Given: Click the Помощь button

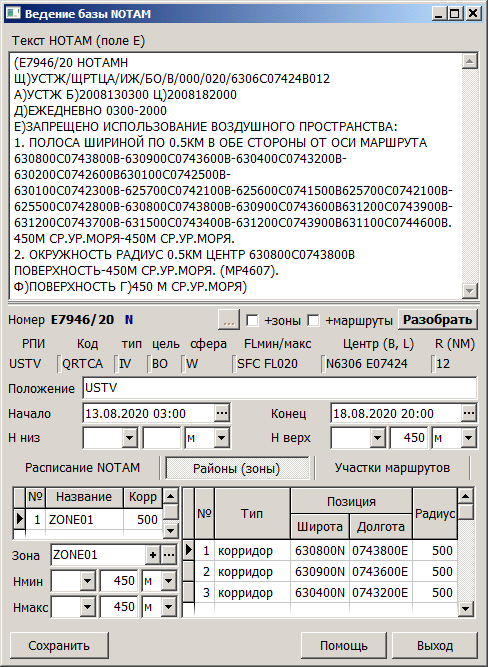Looking at the screenshot, I should [x=344, y=645].
